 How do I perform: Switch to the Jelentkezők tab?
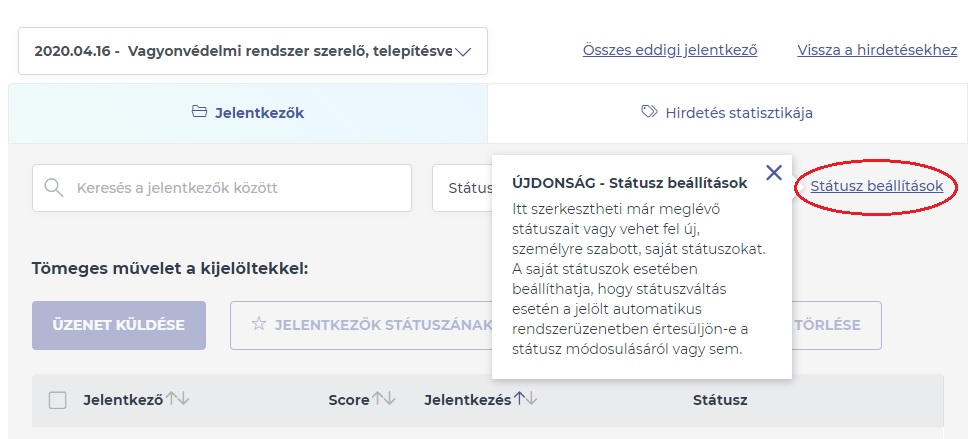(x=248, y=113)
